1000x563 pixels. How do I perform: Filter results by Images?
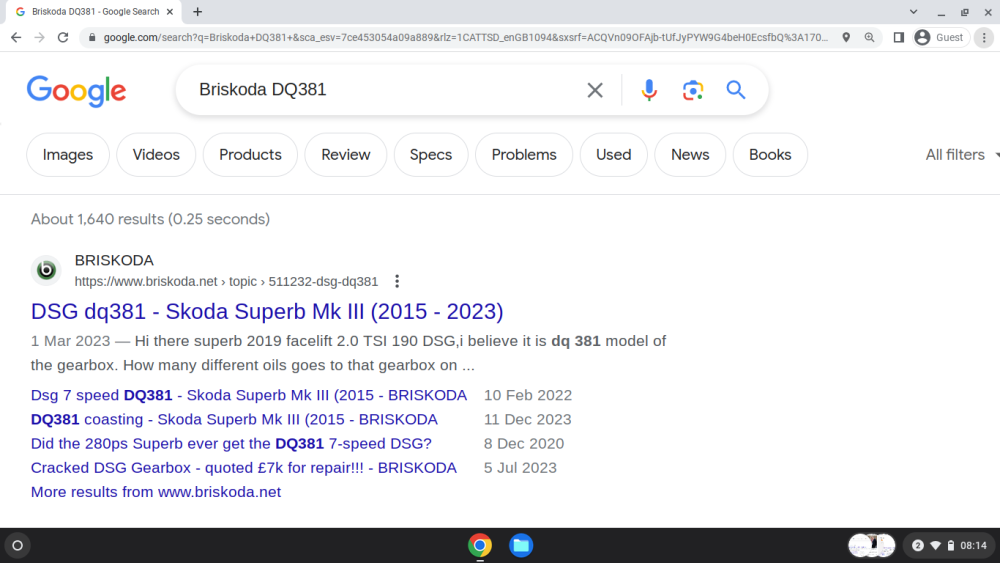tap(68, 154)
